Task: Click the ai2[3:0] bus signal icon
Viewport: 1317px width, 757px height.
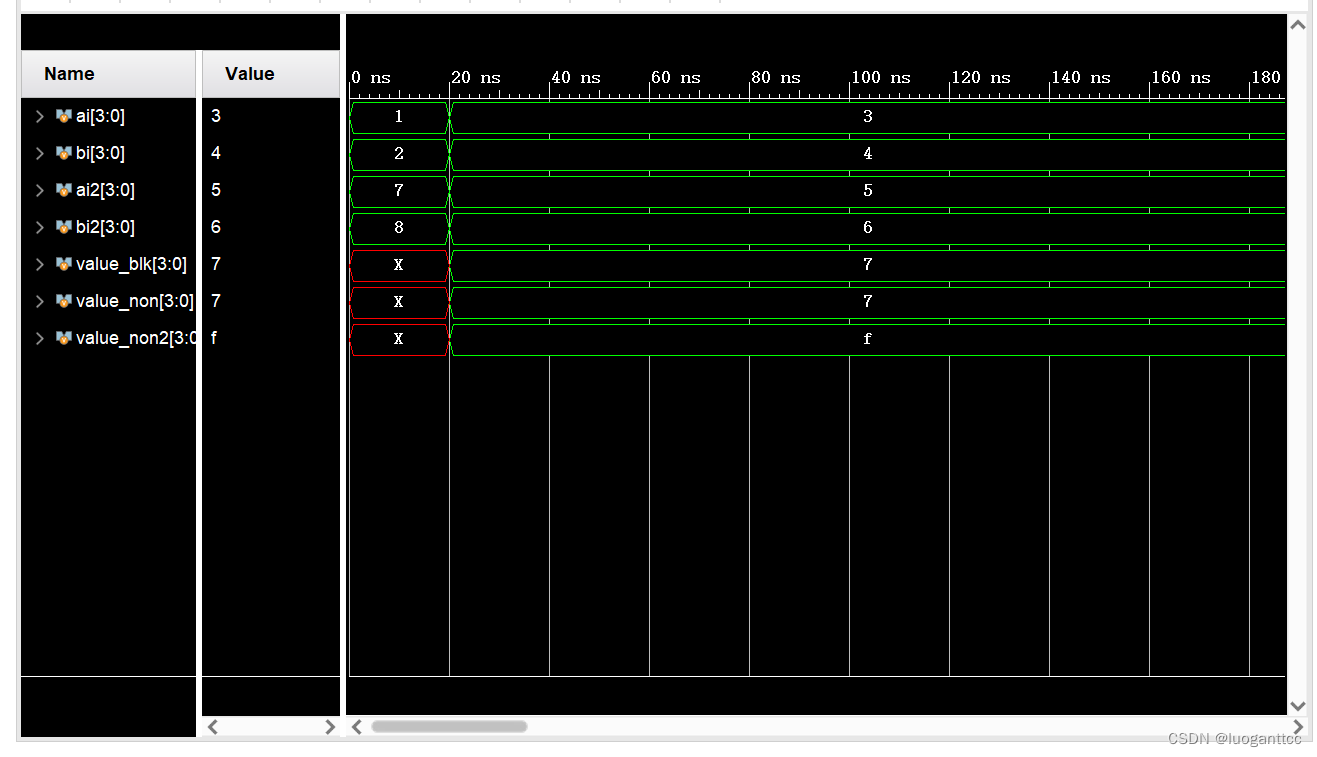Action: point(63,190)
